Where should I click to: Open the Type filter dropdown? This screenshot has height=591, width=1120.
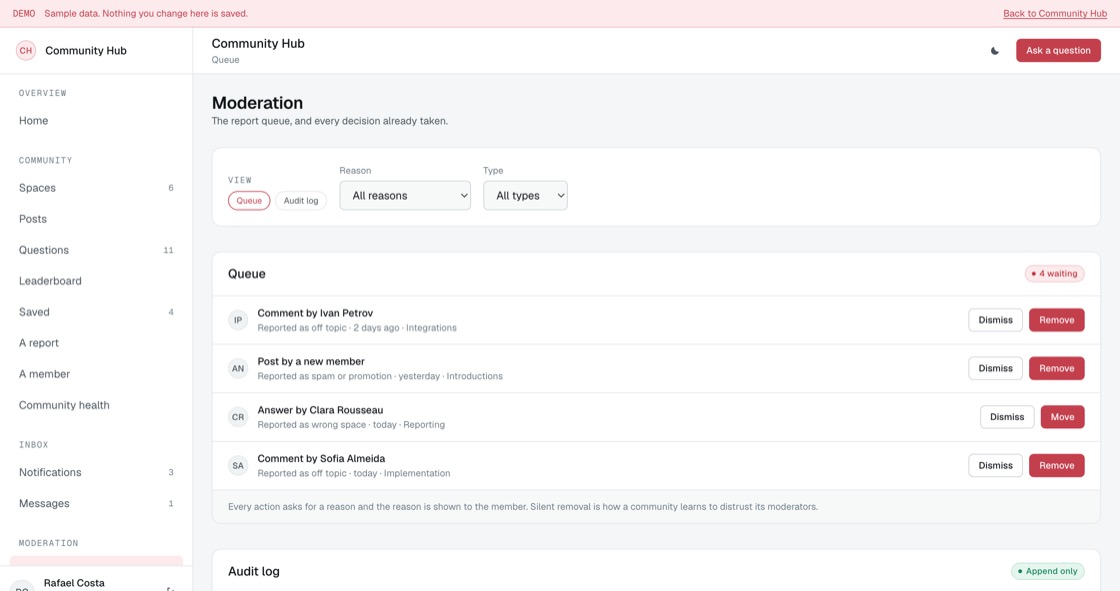[x=525, y=196]
